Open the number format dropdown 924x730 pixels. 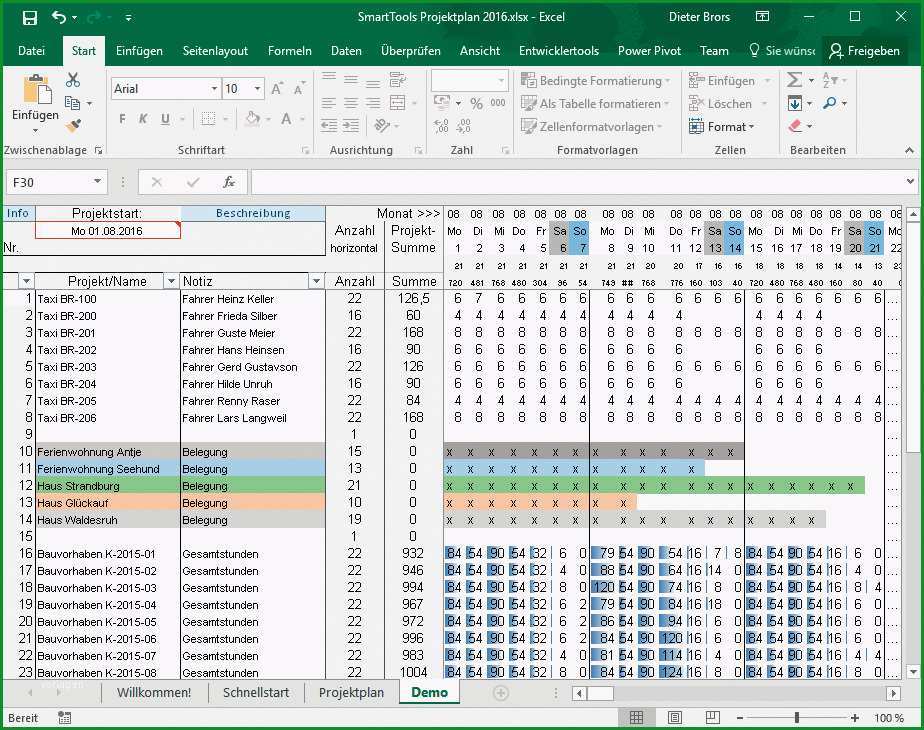[x=501, y=81]
